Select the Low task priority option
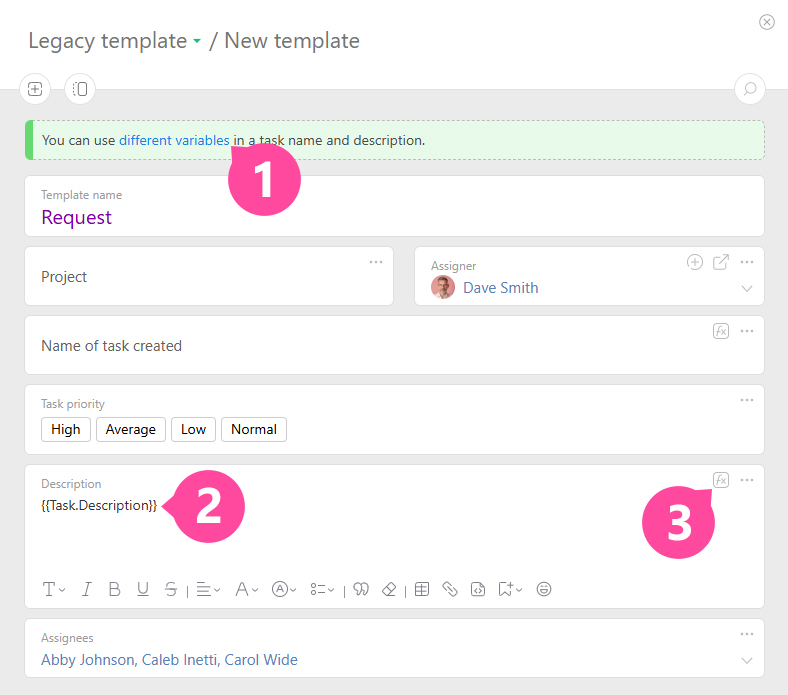 coord(193,429)
